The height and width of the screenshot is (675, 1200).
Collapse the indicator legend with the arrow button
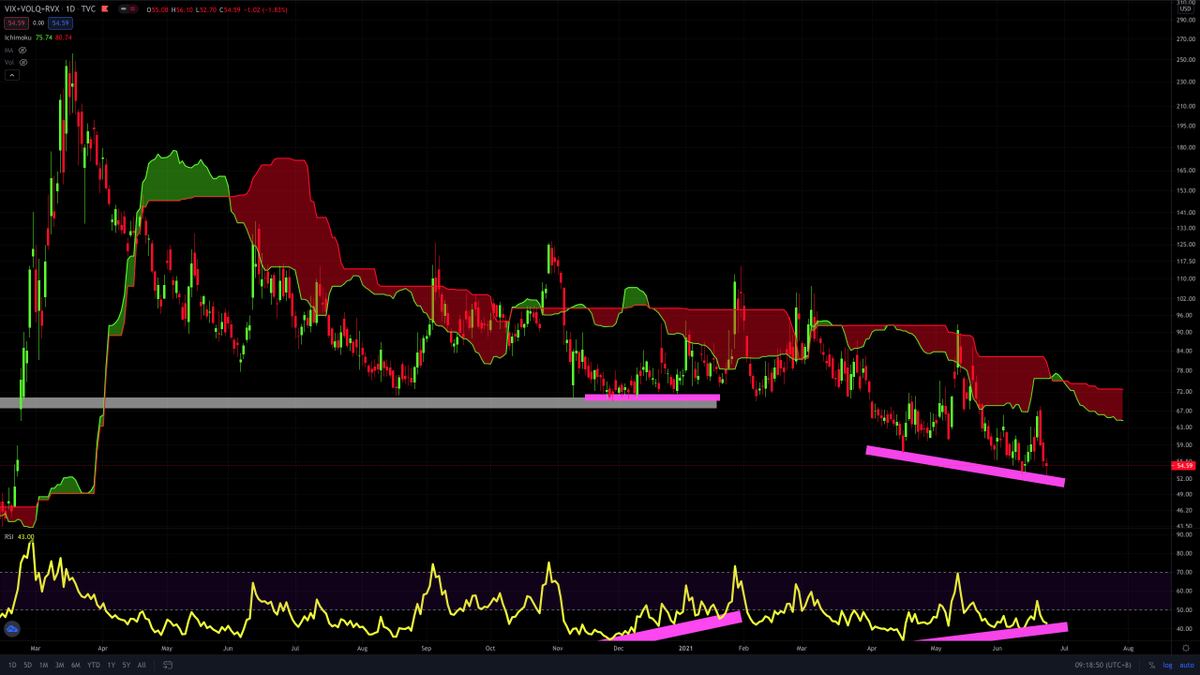11,75
